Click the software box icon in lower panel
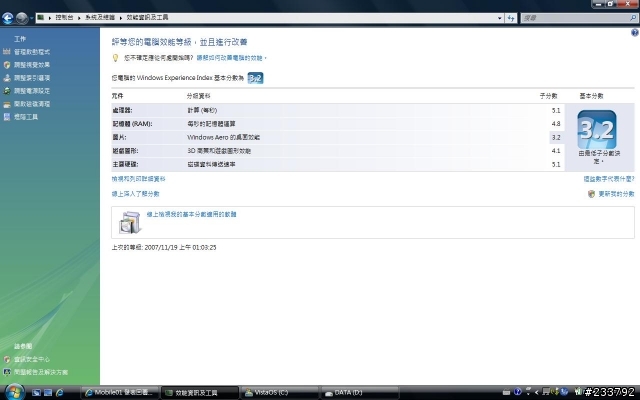Viewport: 640px width, 400px height. coord(130,222)
